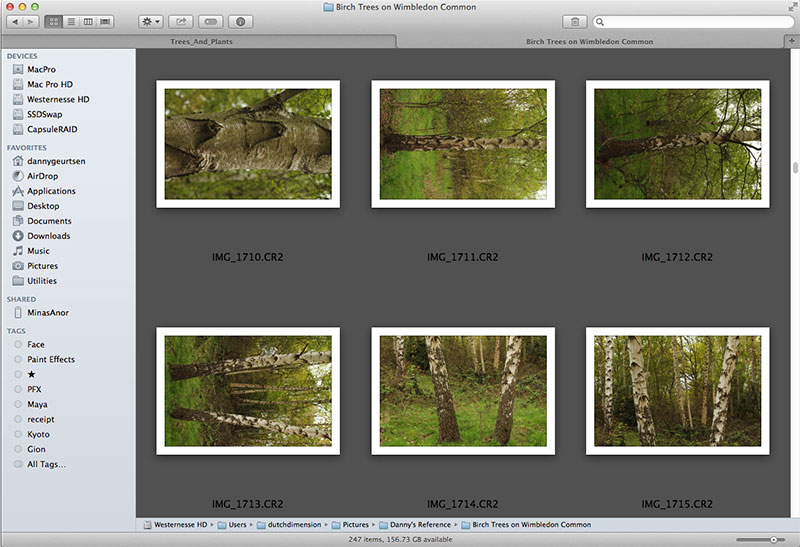800x547 pixels.
Task: Click the Delete trash toolbar button
Action: click(575, 21)
